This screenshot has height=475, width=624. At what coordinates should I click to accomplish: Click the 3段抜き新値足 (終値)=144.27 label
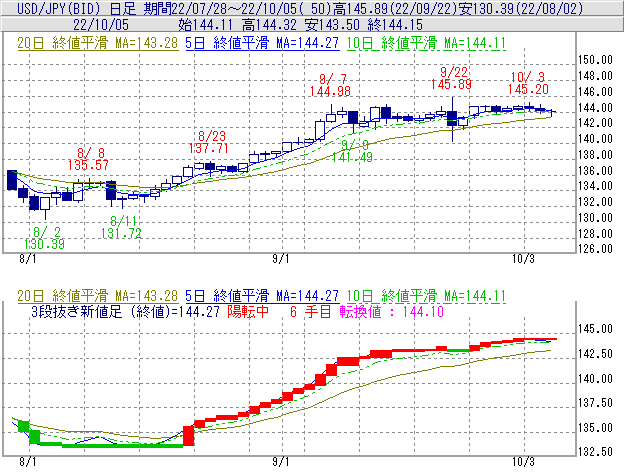coord(125,312)
